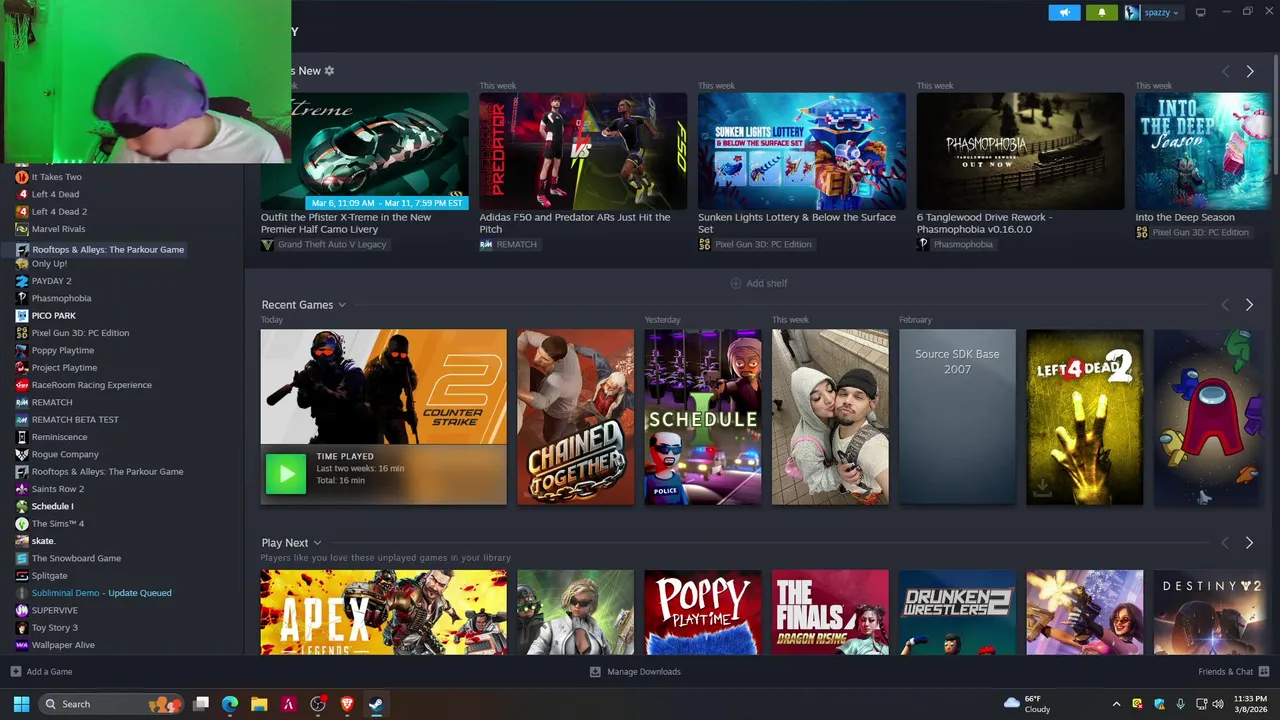This screenshot has height=720, width=1280.
Task: Open OBS Studio from taskbar
Action: 318,704
